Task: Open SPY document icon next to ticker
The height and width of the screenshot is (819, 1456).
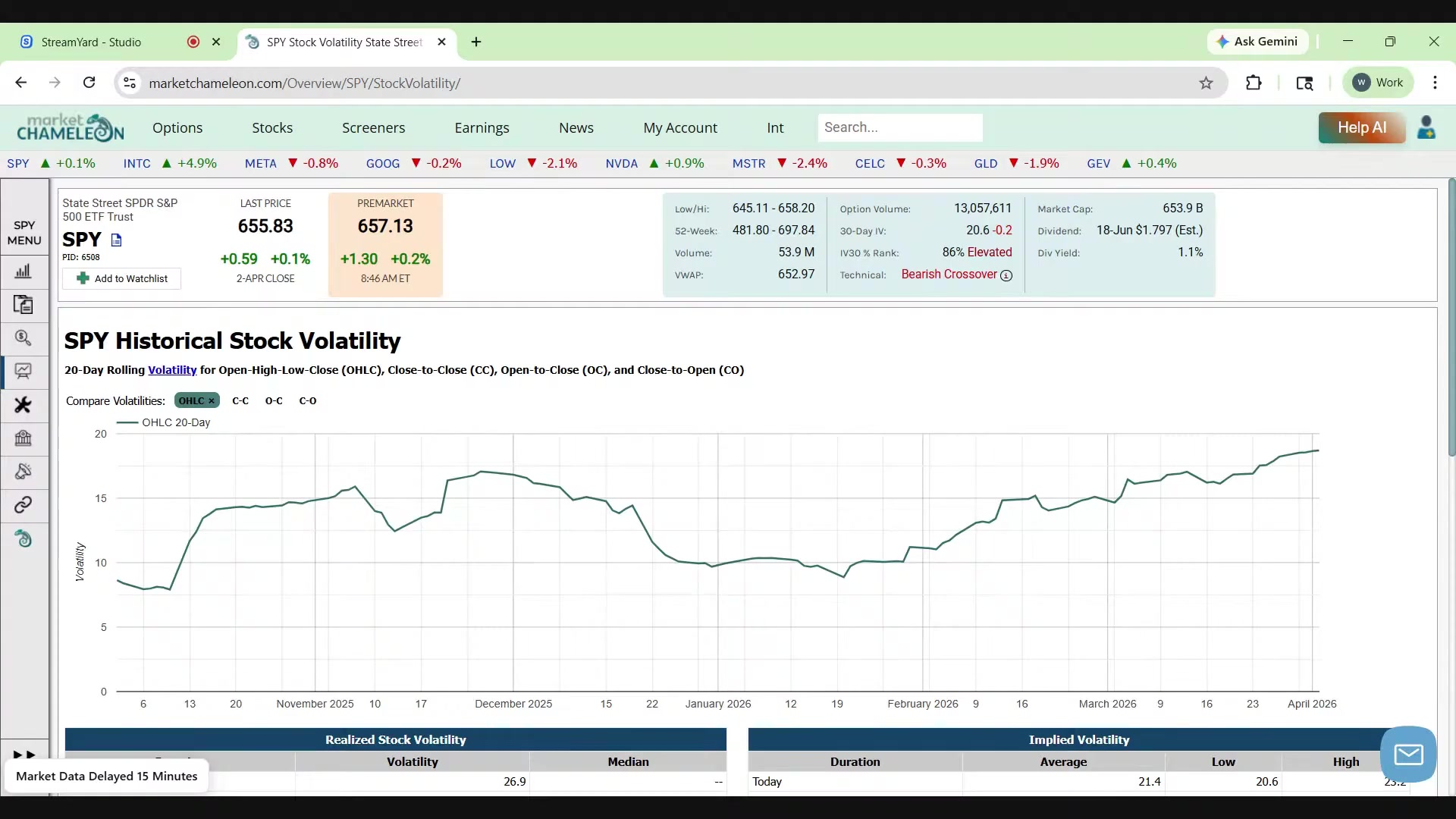Action: (x=116, y=240)
